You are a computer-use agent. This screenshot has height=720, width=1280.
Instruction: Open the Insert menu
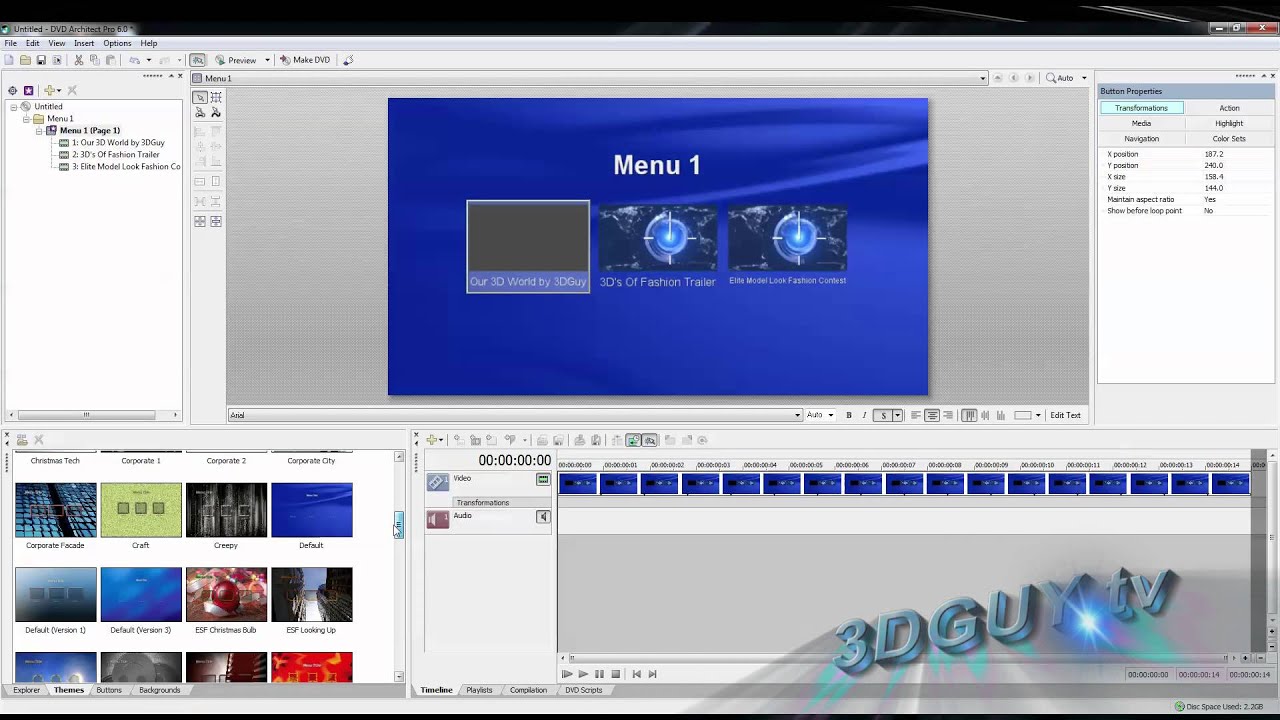(x=84, y=43)
